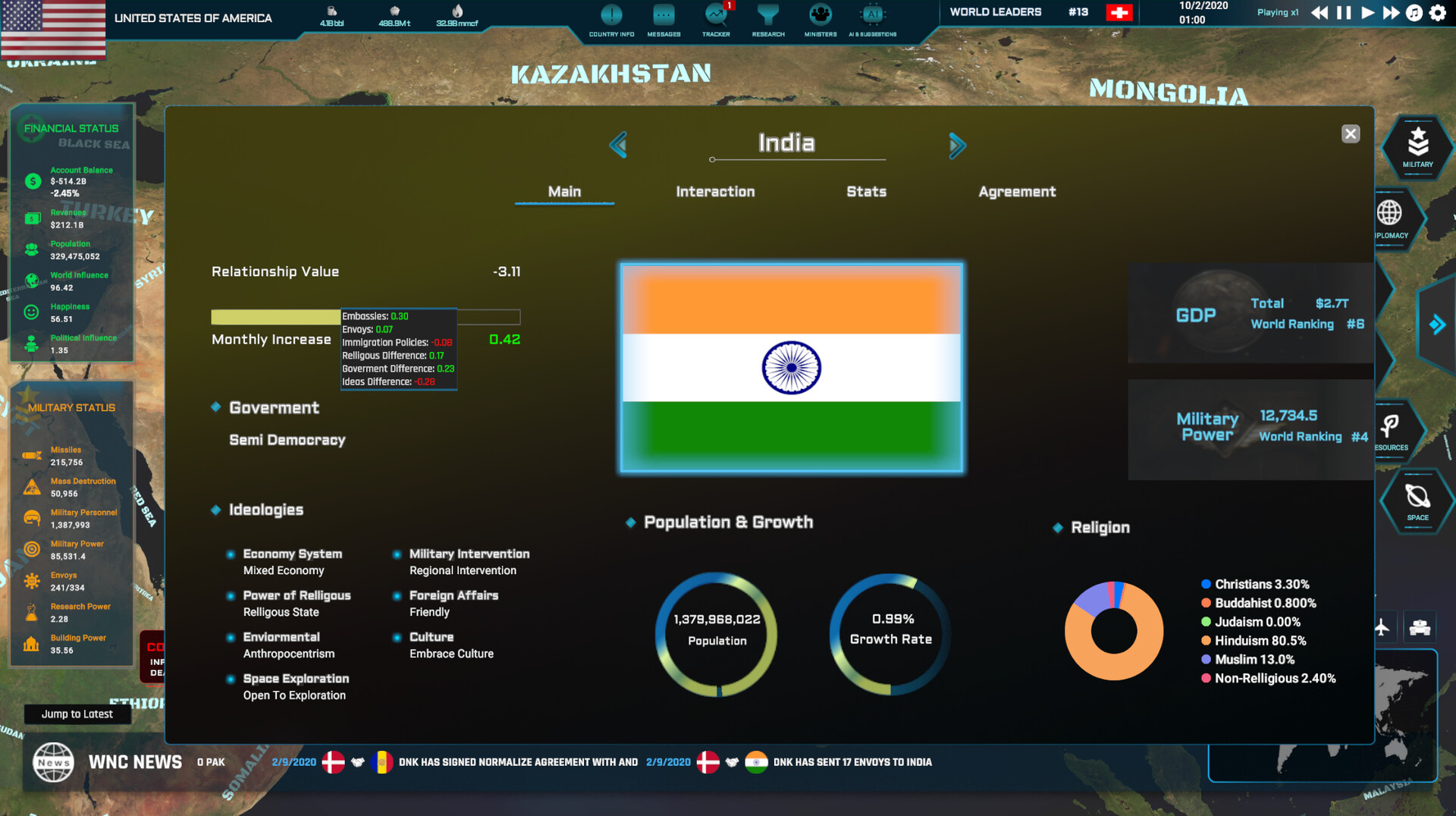The height and width of the screenshot is (816, 1456).
Task: Open the Messages icon
Action: [664, 17]
